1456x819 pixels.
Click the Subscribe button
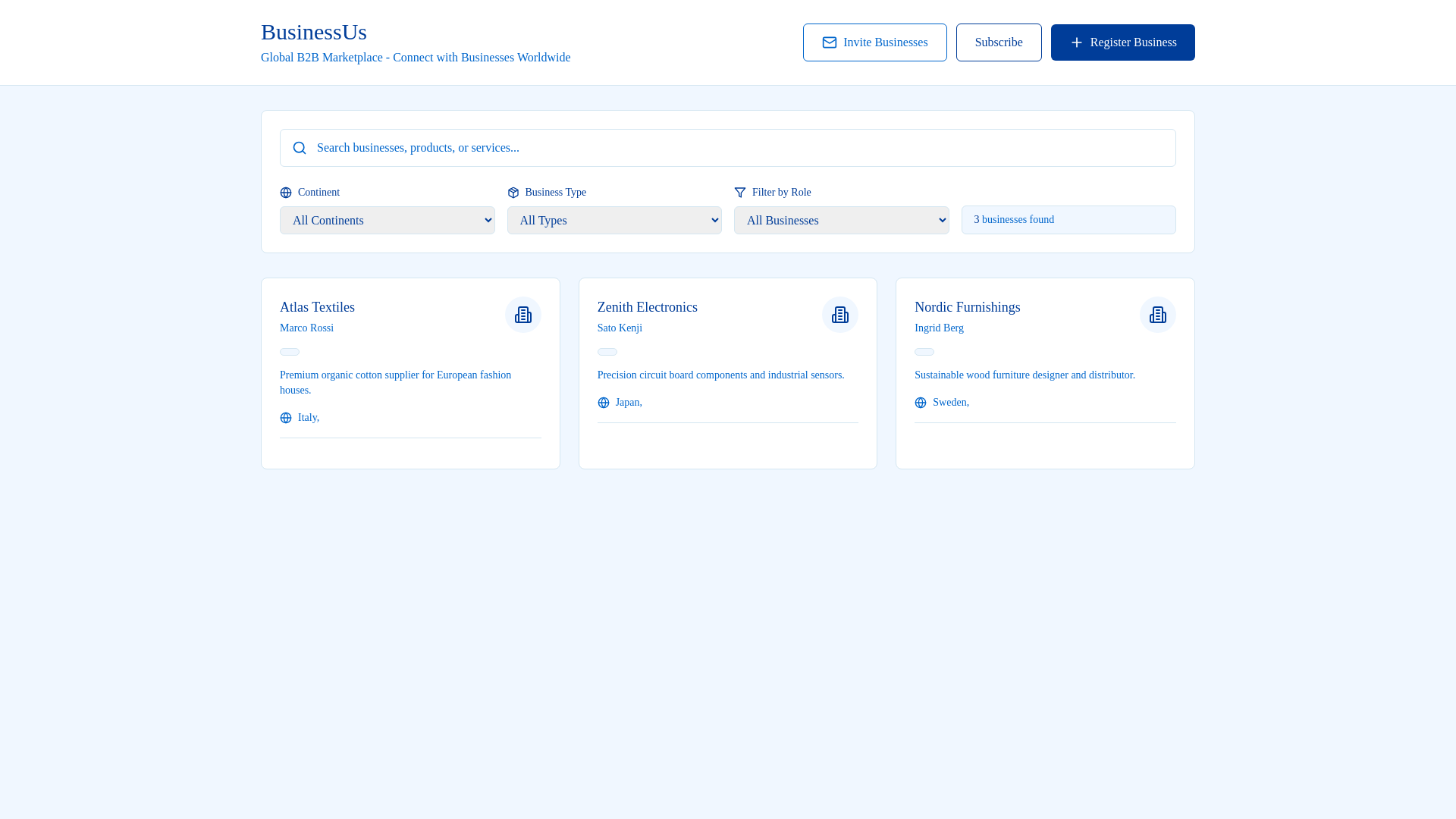point(999,42)
